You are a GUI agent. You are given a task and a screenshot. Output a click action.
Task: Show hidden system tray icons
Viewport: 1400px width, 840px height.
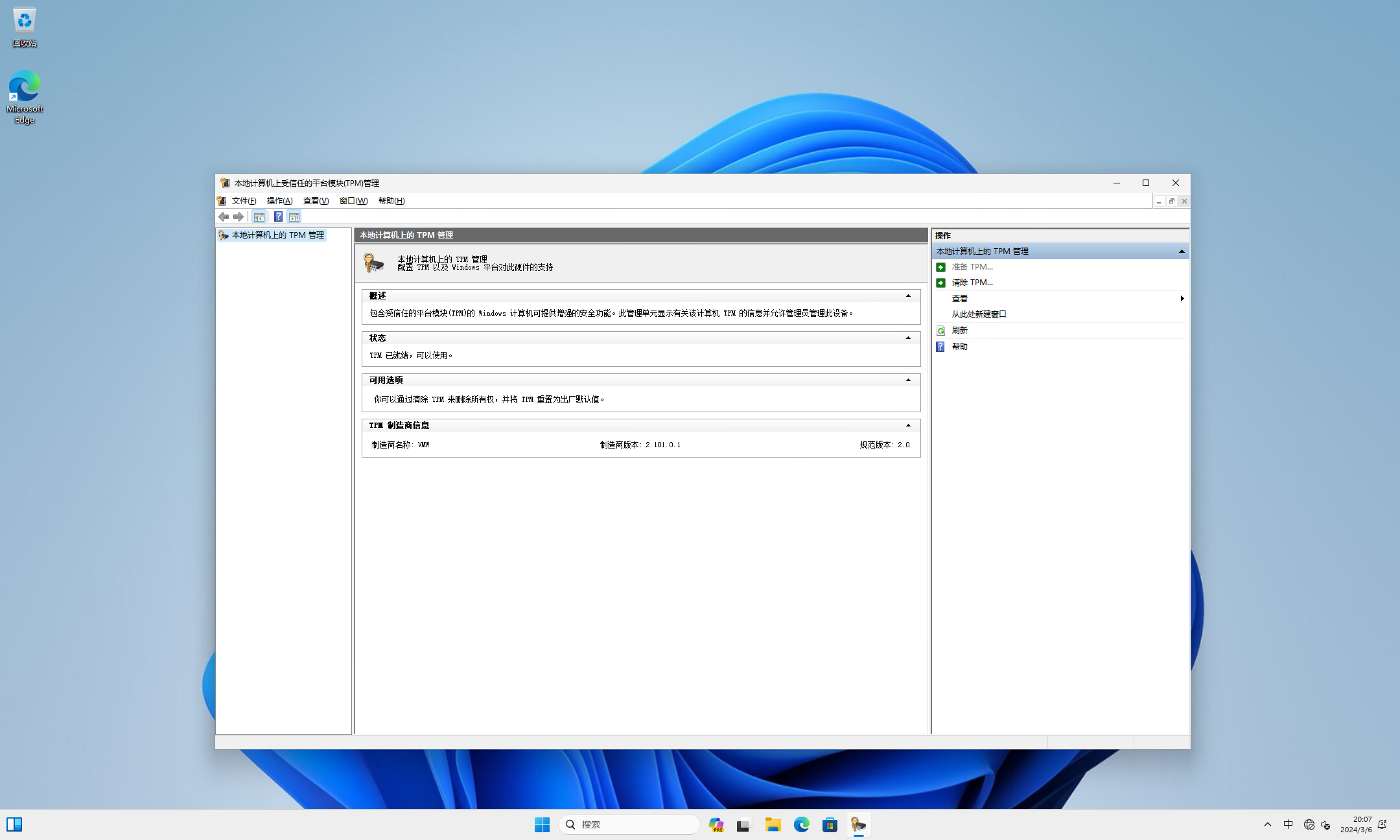pyautogui.click(x=1268, y=824)
